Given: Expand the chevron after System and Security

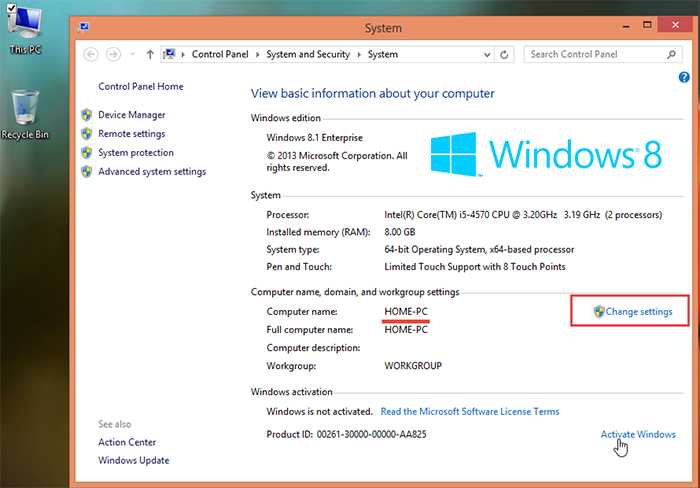Looking at the screenshot, I should 358,54.
